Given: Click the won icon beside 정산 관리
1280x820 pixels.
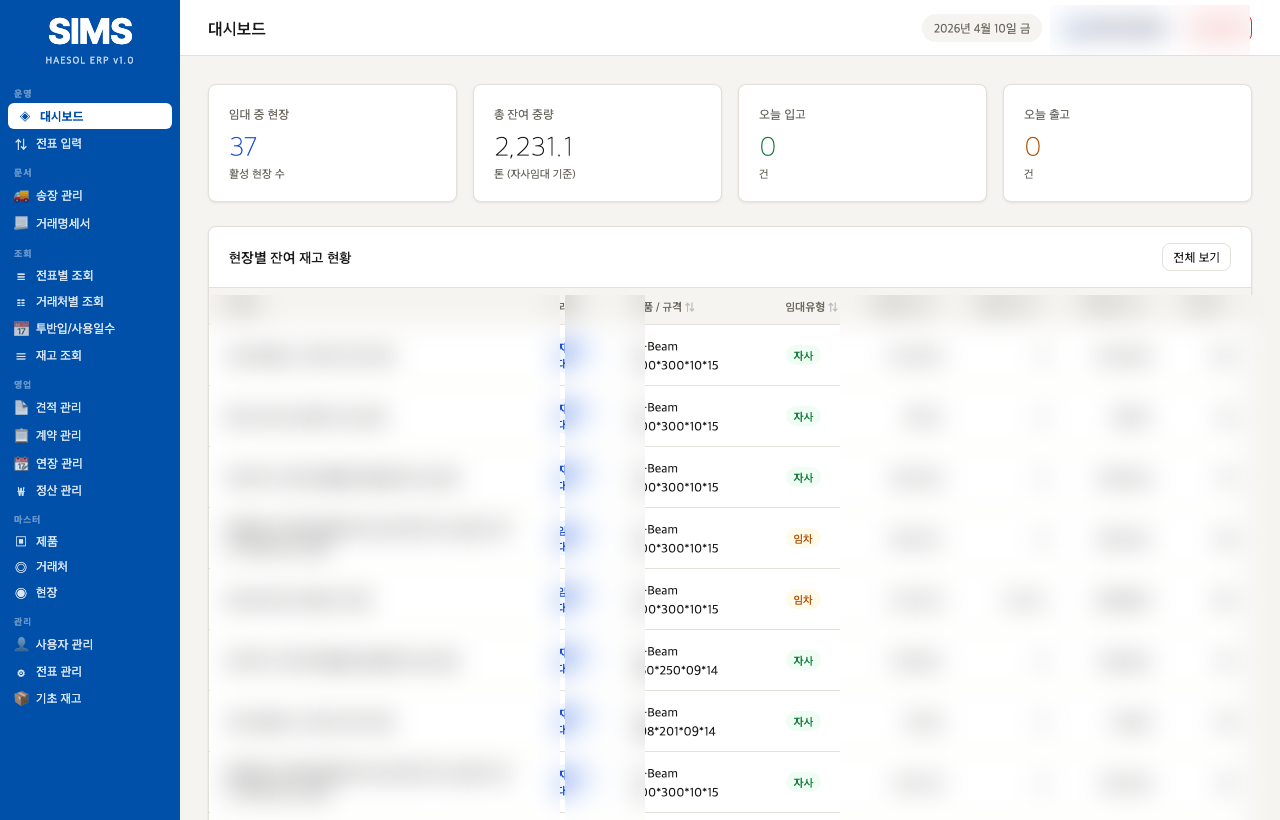Looking at the screenshot, I should (x=21, y=491).
